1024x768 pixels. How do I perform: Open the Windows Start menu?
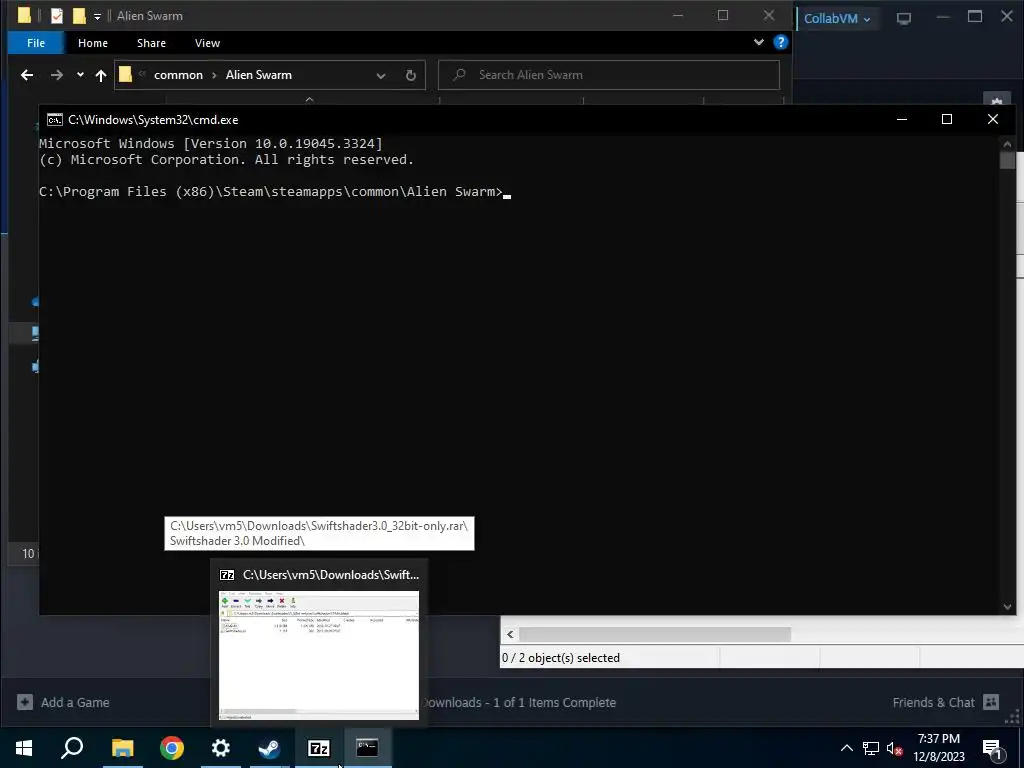point(24,748)
